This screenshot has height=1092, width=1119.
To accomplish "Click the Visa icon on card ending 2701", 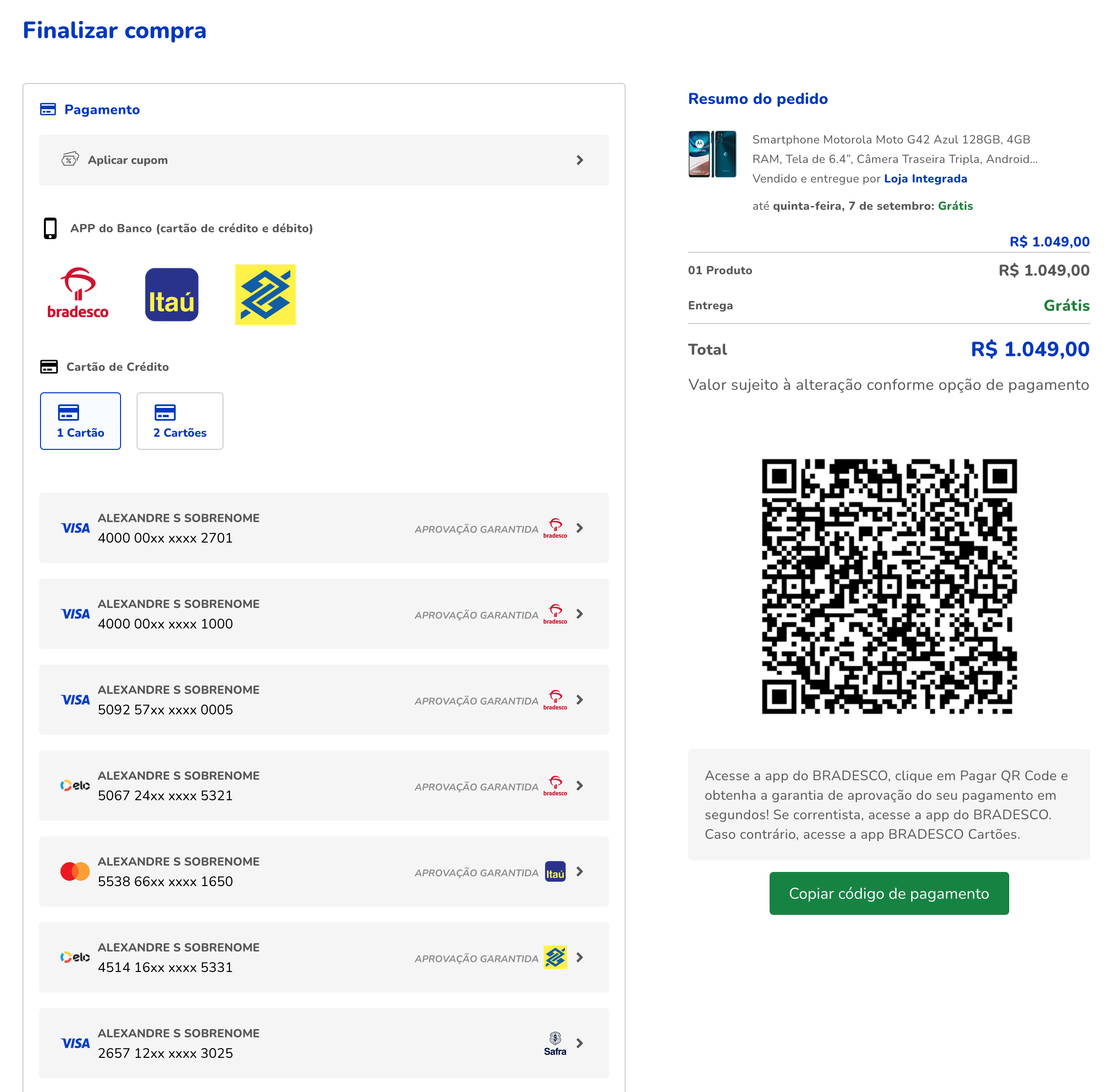I will [75, 527].
